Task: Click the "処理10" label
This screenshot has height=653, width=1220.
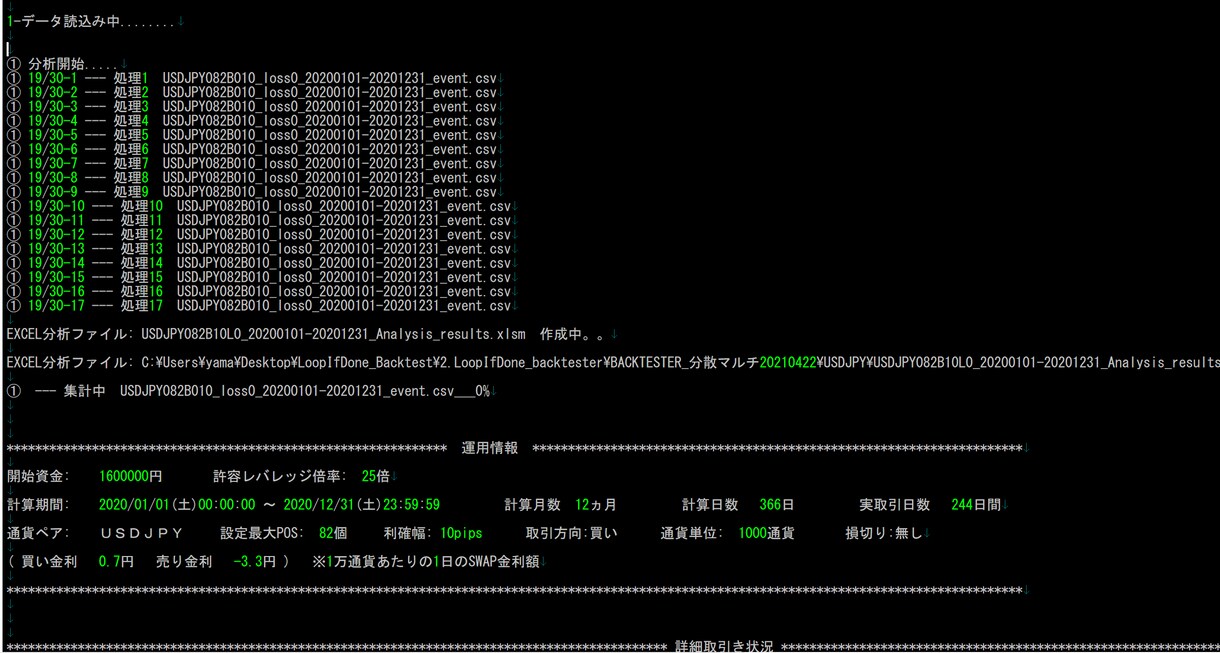Action: point(142,206)
